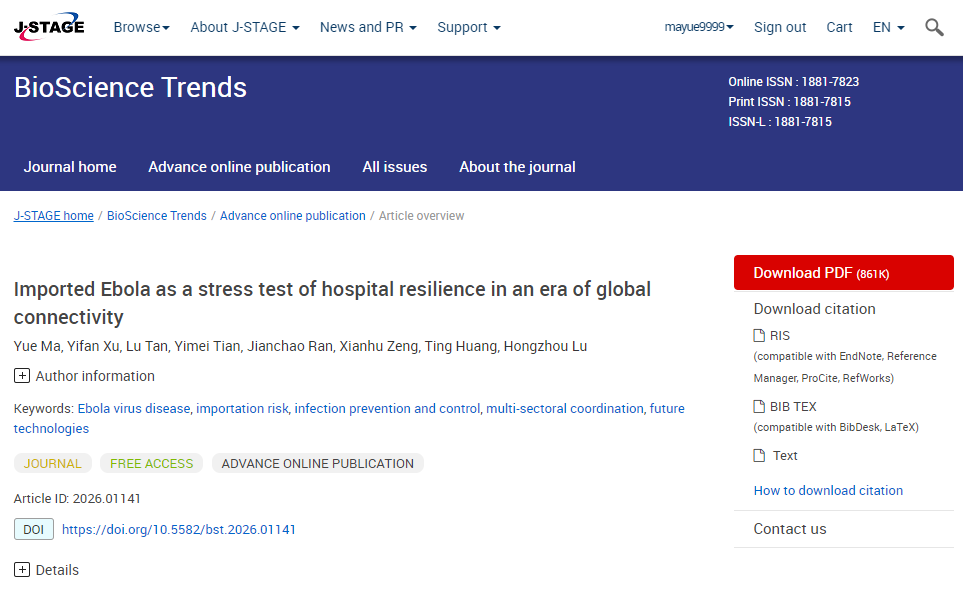Viewport: 963px width, 590px height.
Task: Click the author list line
Action: tap(300, 346)
